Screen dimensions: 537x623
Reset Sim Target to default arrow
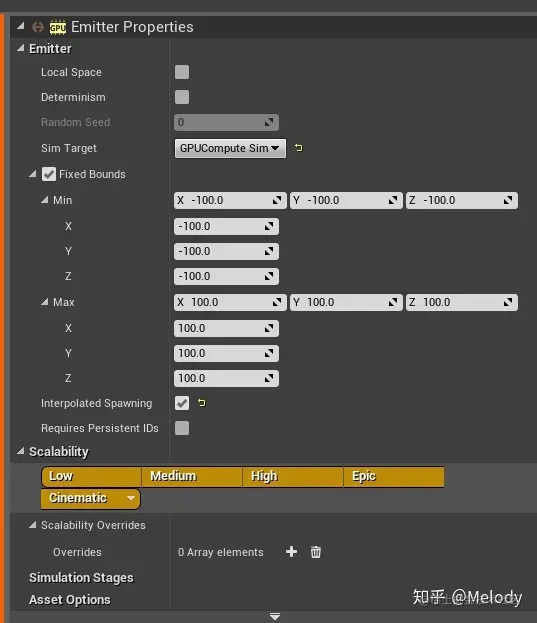coord(299,148)
